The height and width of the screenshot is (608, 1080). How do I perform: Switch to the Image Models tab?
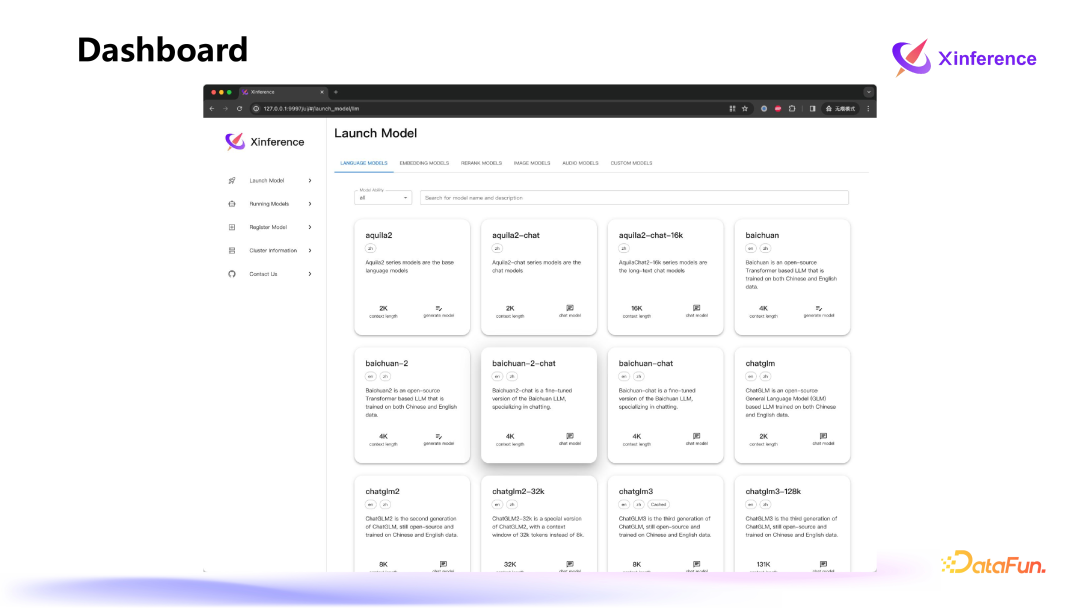pos(532,163)
